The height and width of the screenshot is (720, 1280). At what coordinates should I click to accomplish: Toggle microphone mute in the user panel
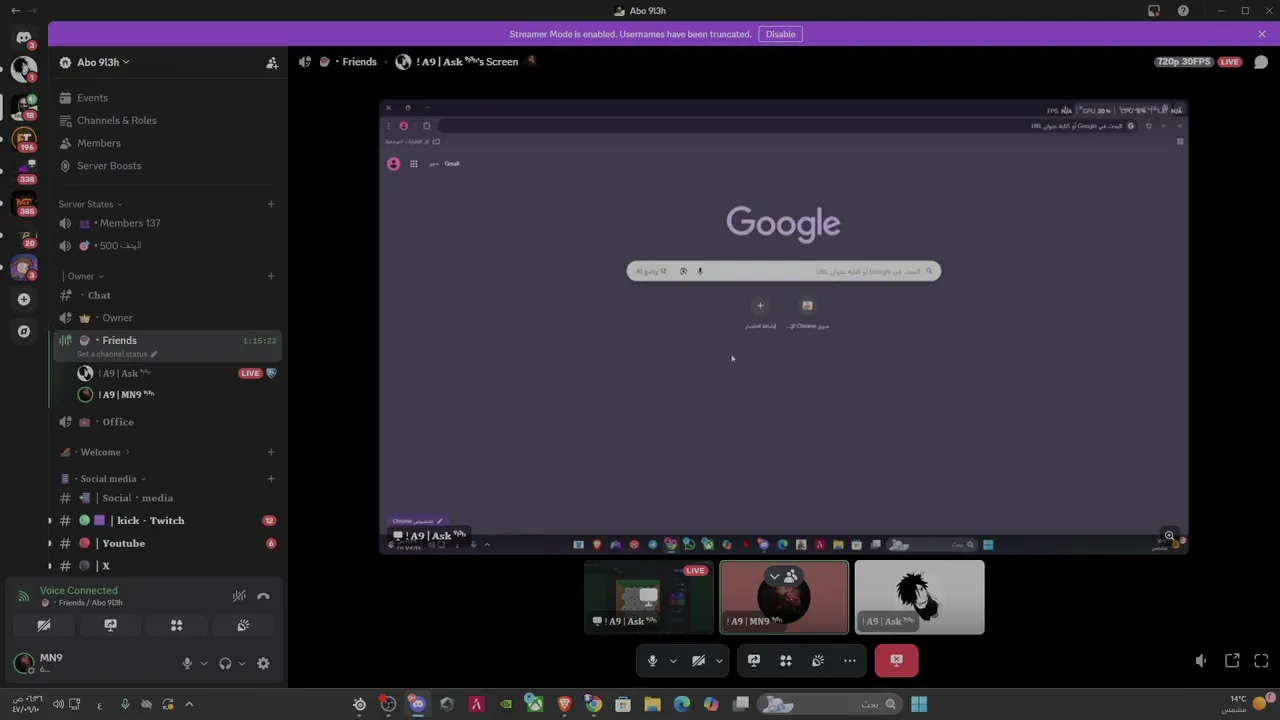pos(187,663)
